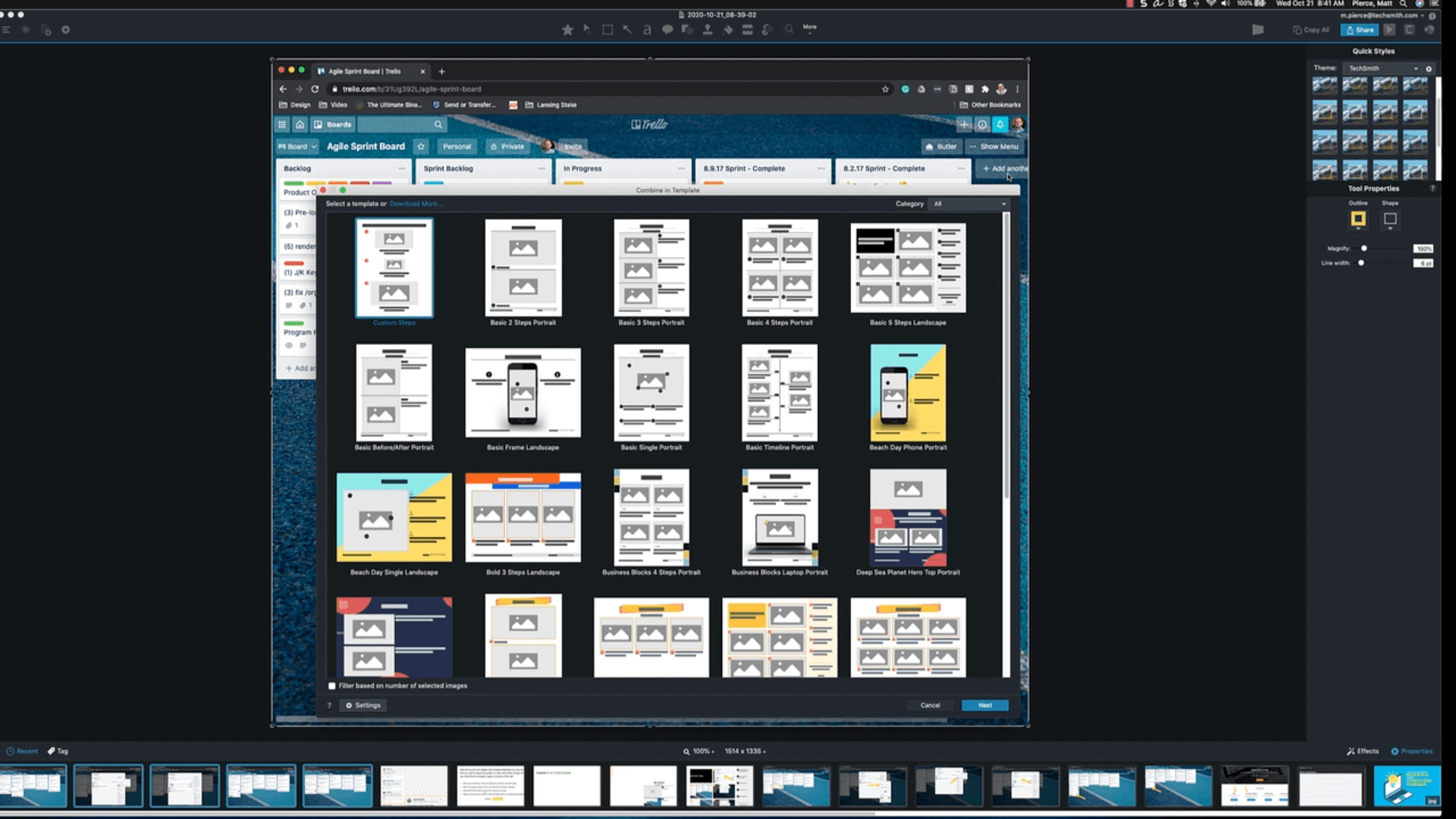Select Basic Timeline Portrait template
The width and height of the screenshot is (1456, 819).
coord(780,397)
